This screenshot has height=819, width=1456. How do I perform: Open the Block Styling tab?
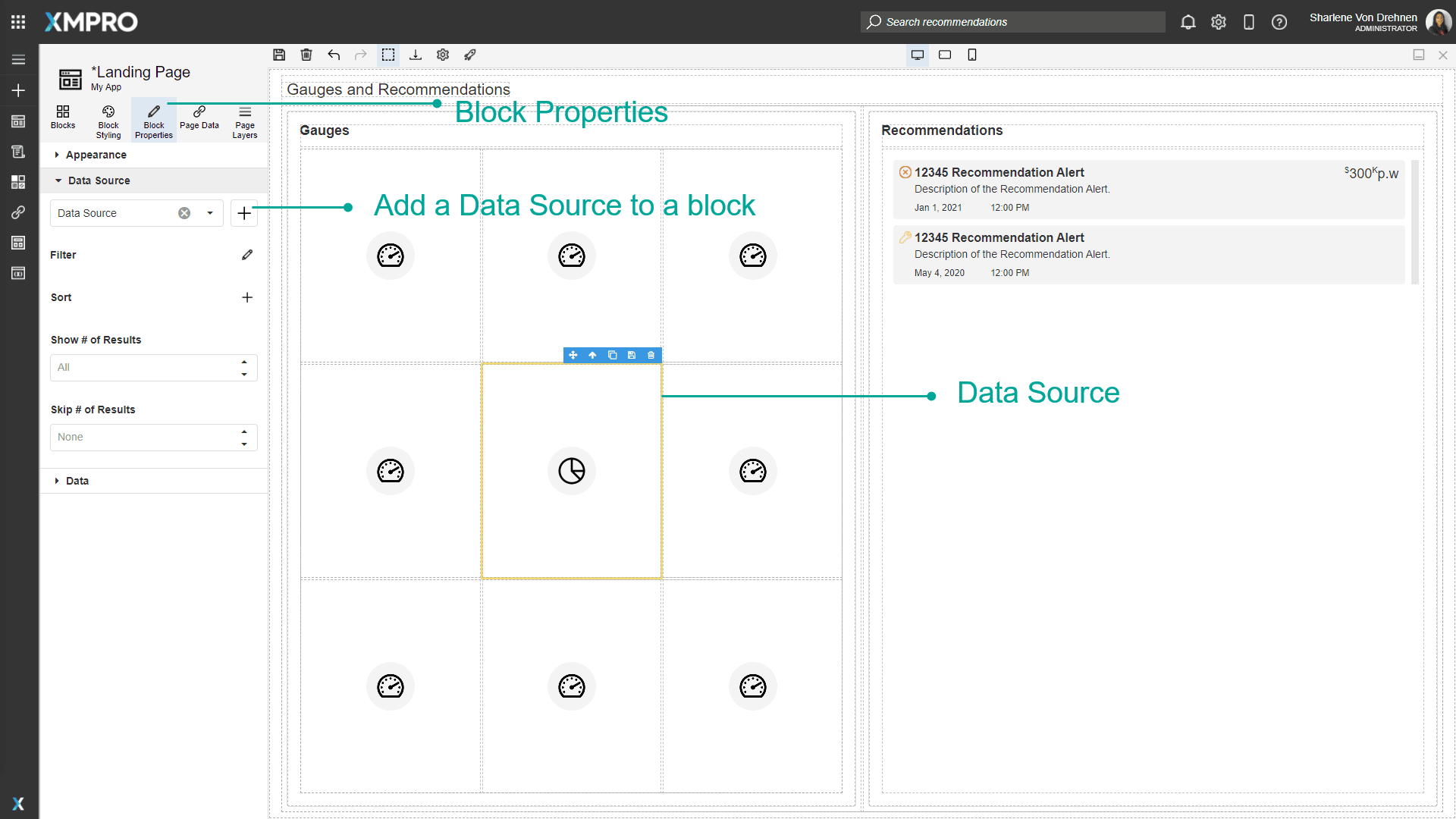tap(108, 121)
